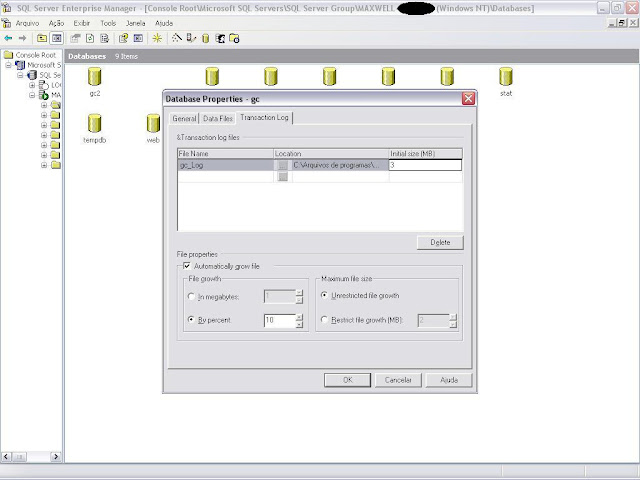The height and width of the screenshot is (480, 640).
Task: Expand the open Databases folder tree node
Action: 44,105
